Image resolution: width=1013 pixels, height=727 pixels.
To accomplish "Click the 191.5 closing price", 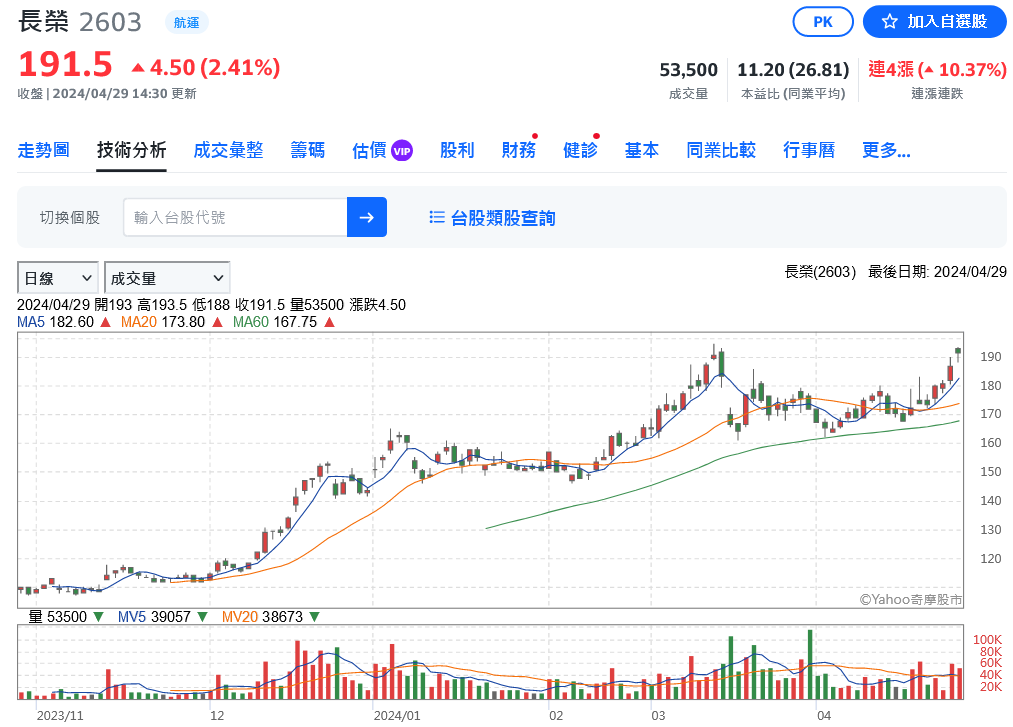I will coord(65,65).
